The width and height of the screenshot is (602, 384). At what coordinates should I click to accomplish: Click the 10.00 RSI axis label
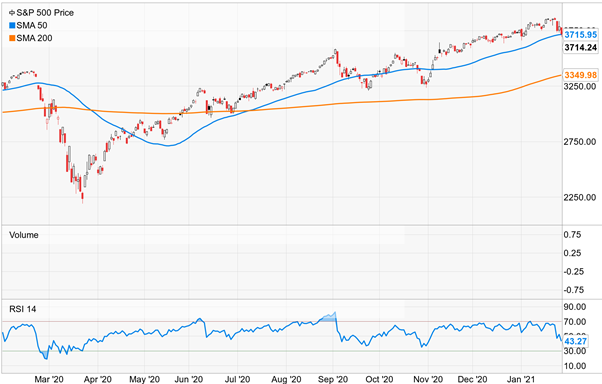tap(575, 366)
